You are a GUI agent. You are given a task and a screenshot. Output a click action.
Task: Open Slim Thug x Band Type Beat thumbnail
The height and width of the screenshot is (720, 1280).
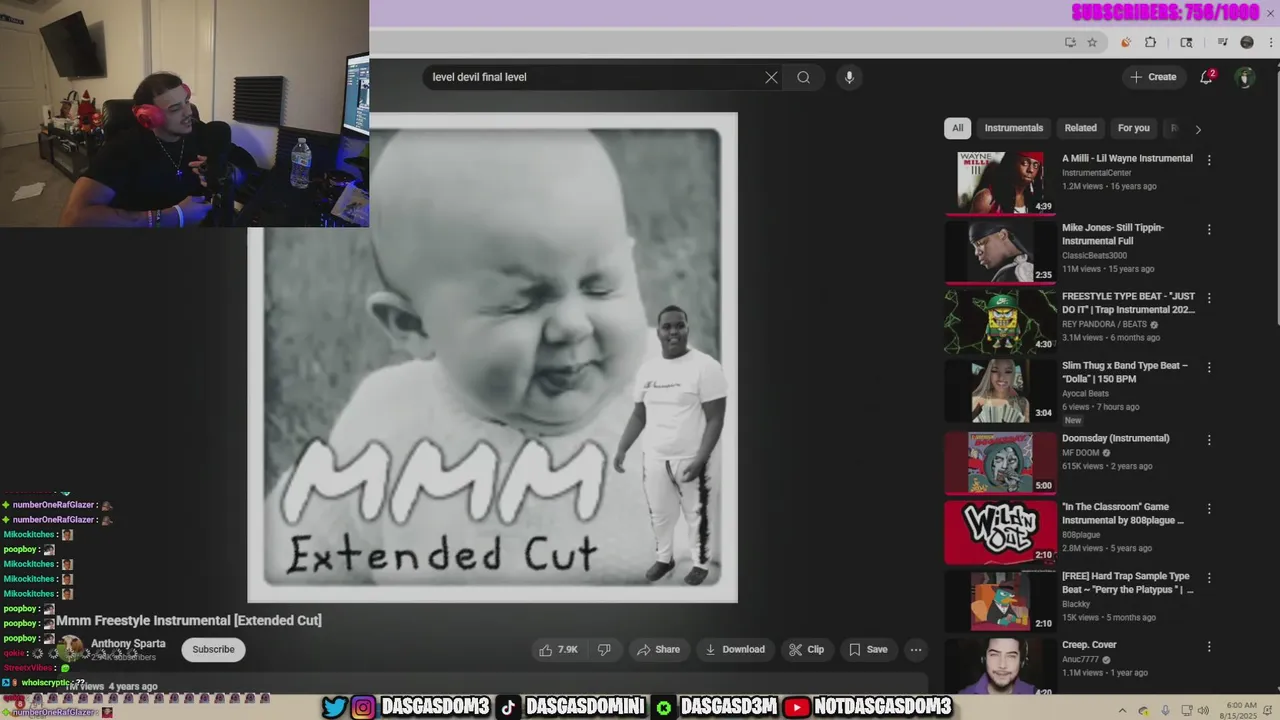coord(1000,390)
